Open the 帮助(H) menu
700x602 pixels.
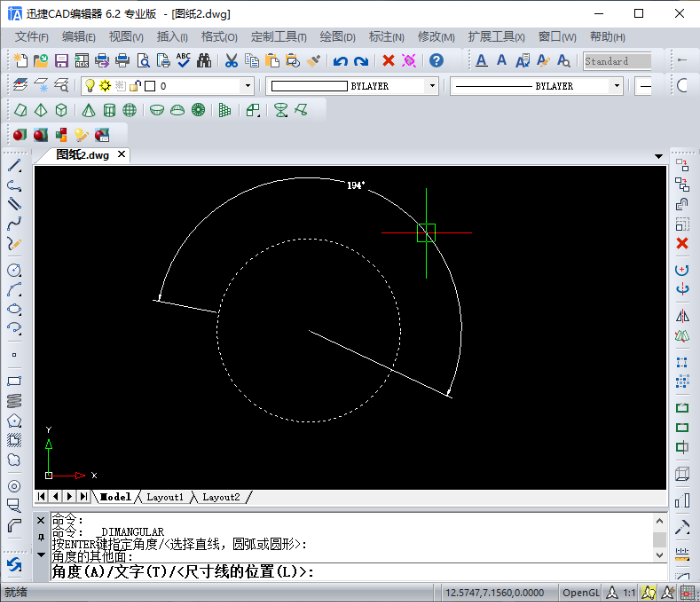[x=608, y=37]
